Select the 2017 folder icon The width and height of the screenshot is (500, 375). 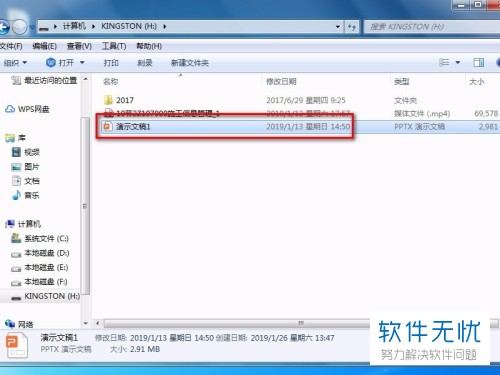click(x=108, y=100)
